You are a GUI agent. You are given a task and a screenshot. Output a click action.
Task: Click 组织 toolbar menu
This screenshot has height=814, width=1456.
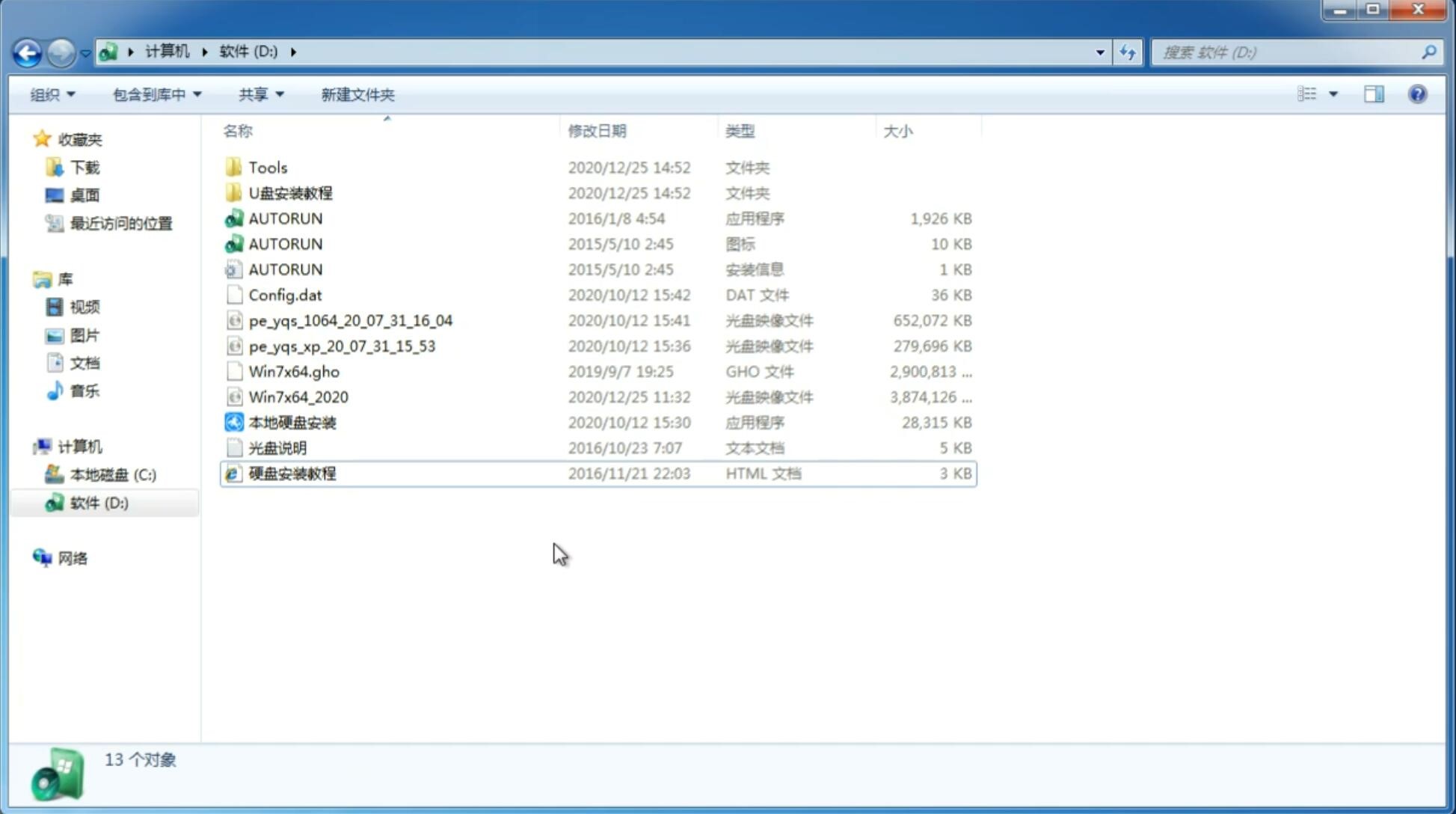click(x=51, y=94)
